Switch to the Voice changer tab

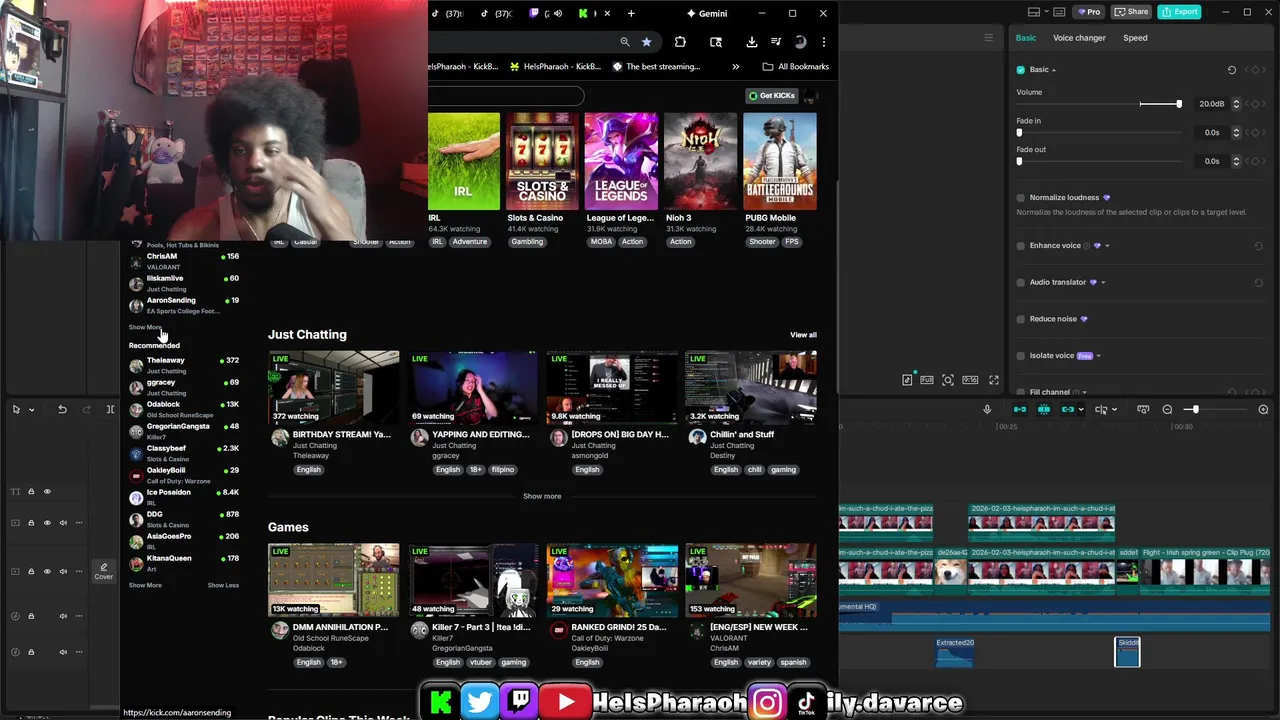(1079, 38)
